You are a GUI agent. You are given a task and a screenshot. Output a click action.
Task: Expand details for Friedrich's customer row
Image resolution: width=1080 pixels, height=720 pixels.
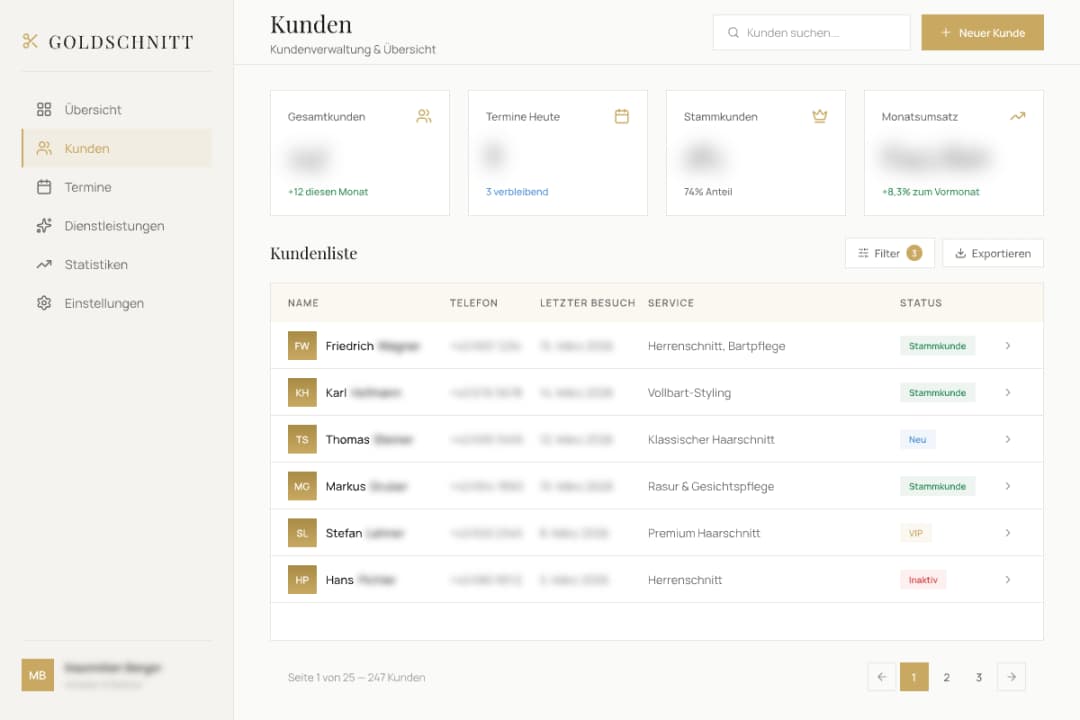pos(1008,345)
